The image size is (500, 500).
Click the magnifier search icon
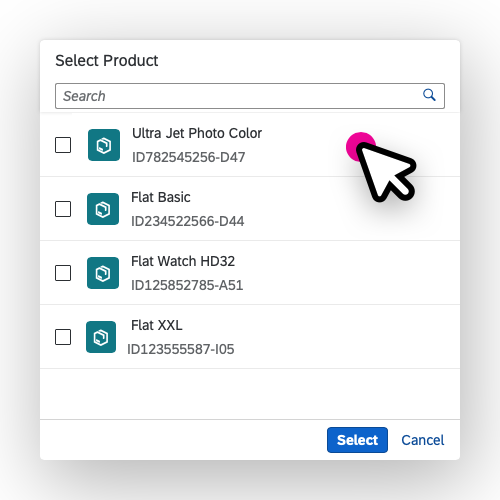429,95
